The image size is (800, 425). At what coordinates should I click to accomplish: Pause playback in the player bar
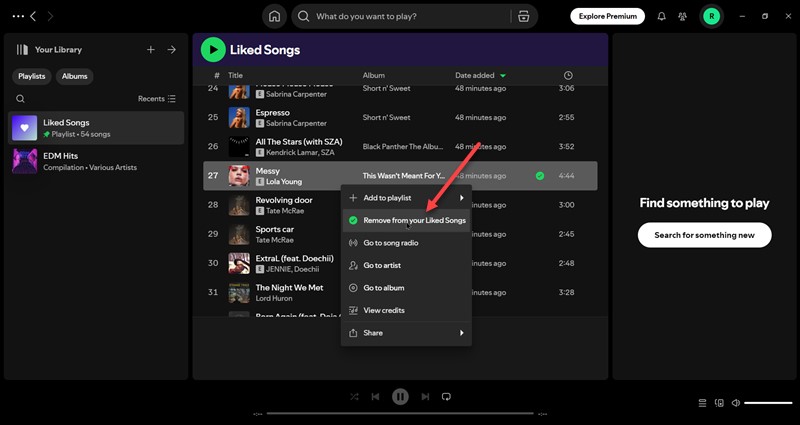click(x=400, y=396)
